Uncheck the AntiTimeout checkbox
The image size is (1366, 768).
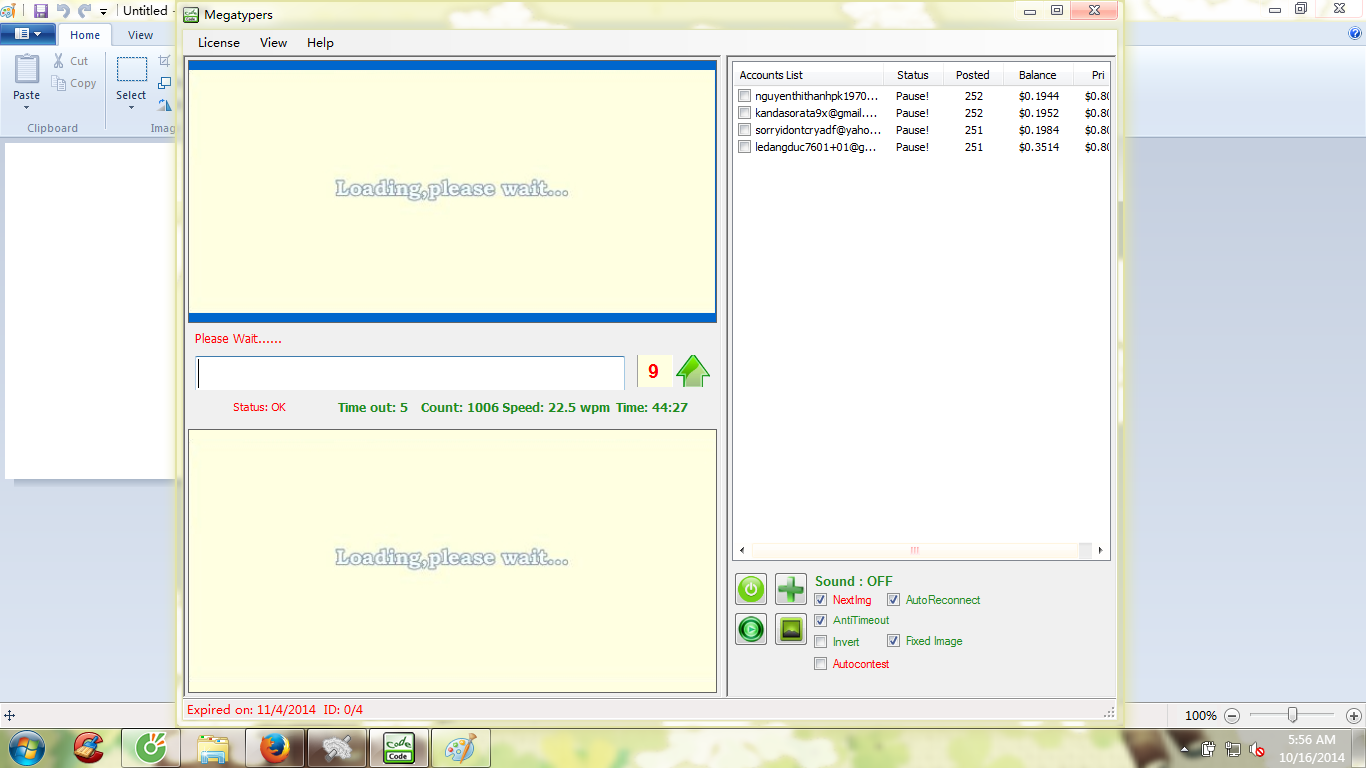(x=821, y=620)
